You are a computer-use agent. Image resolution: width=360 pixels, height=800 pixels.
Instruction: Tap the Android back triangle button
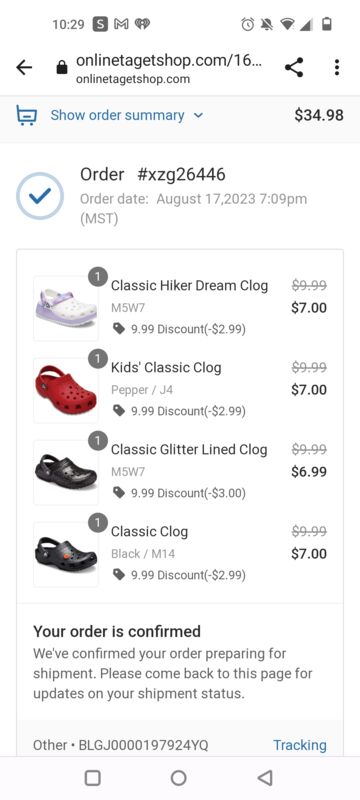265,778
